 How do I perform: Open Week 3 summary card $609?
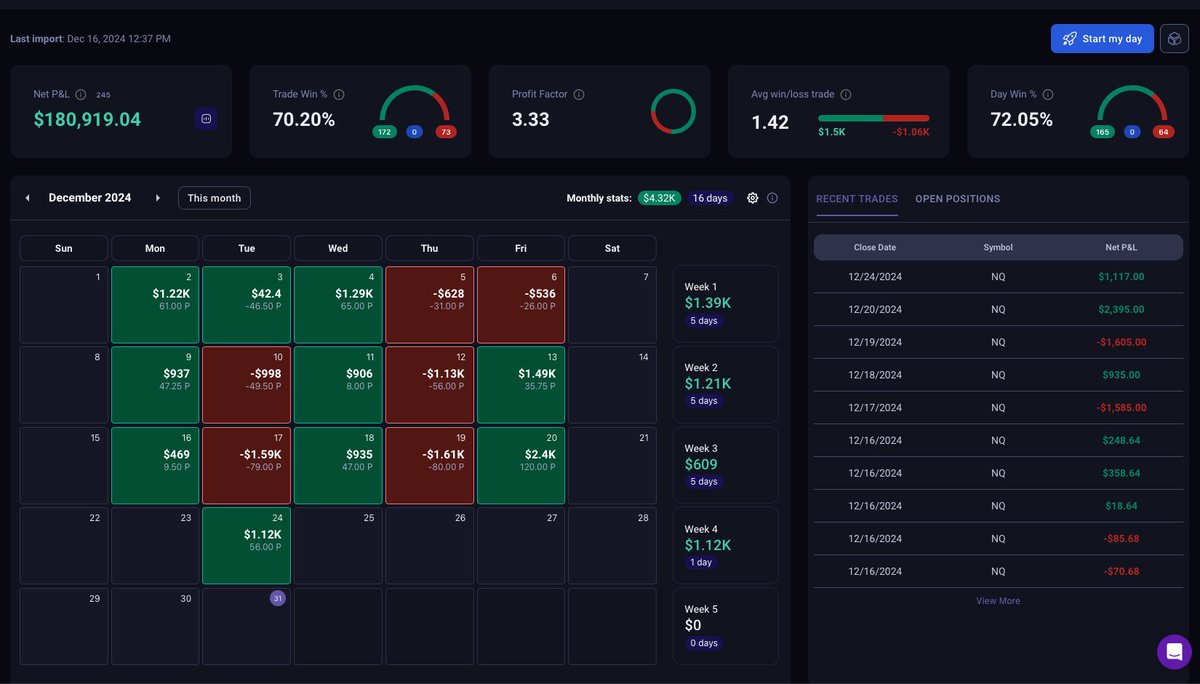(725, 466)
